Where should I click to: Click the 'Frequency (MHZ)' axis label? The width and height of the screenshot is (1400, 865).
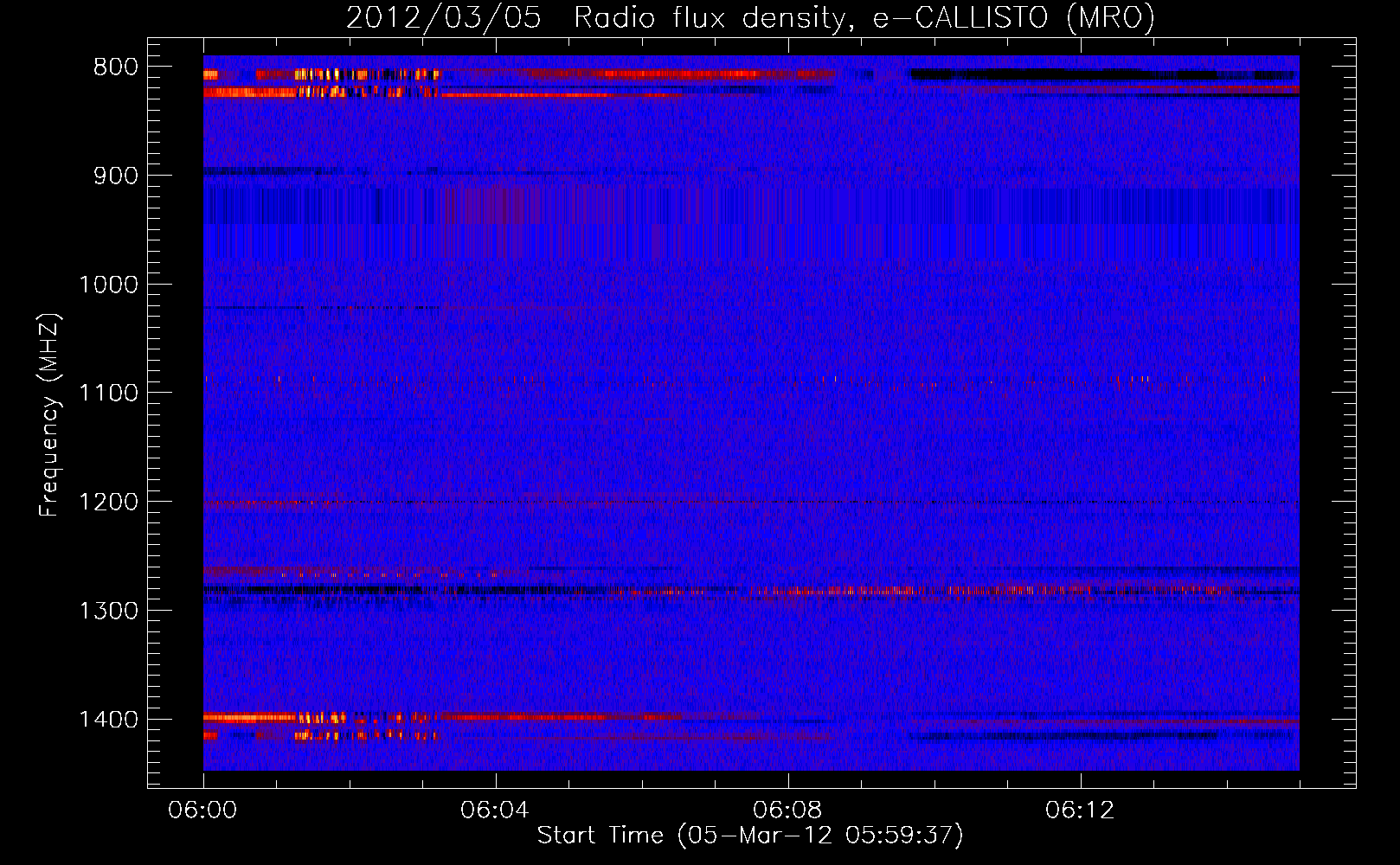49,415
